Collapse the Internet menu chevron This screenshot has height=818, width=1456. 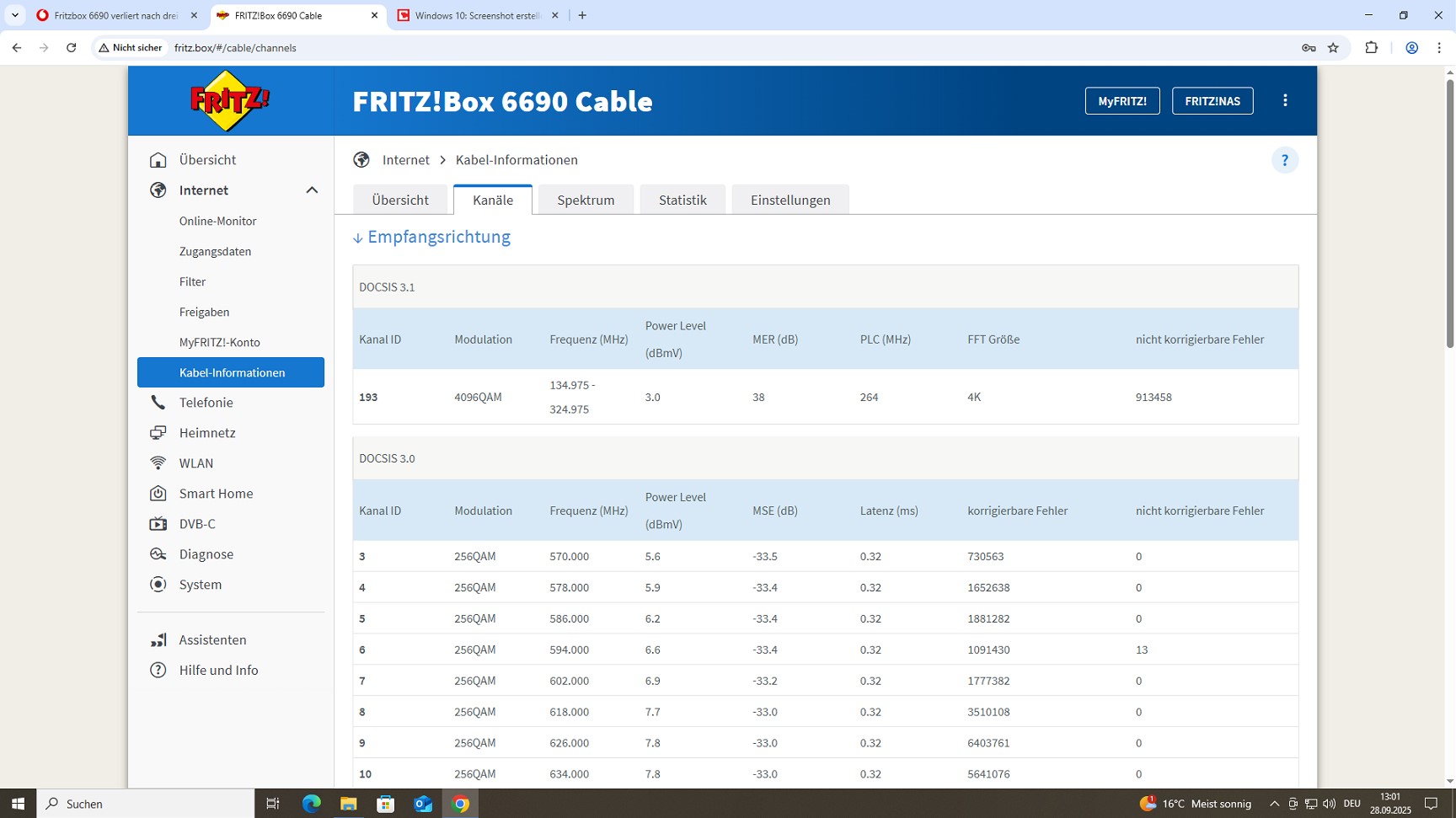[312, 190]
